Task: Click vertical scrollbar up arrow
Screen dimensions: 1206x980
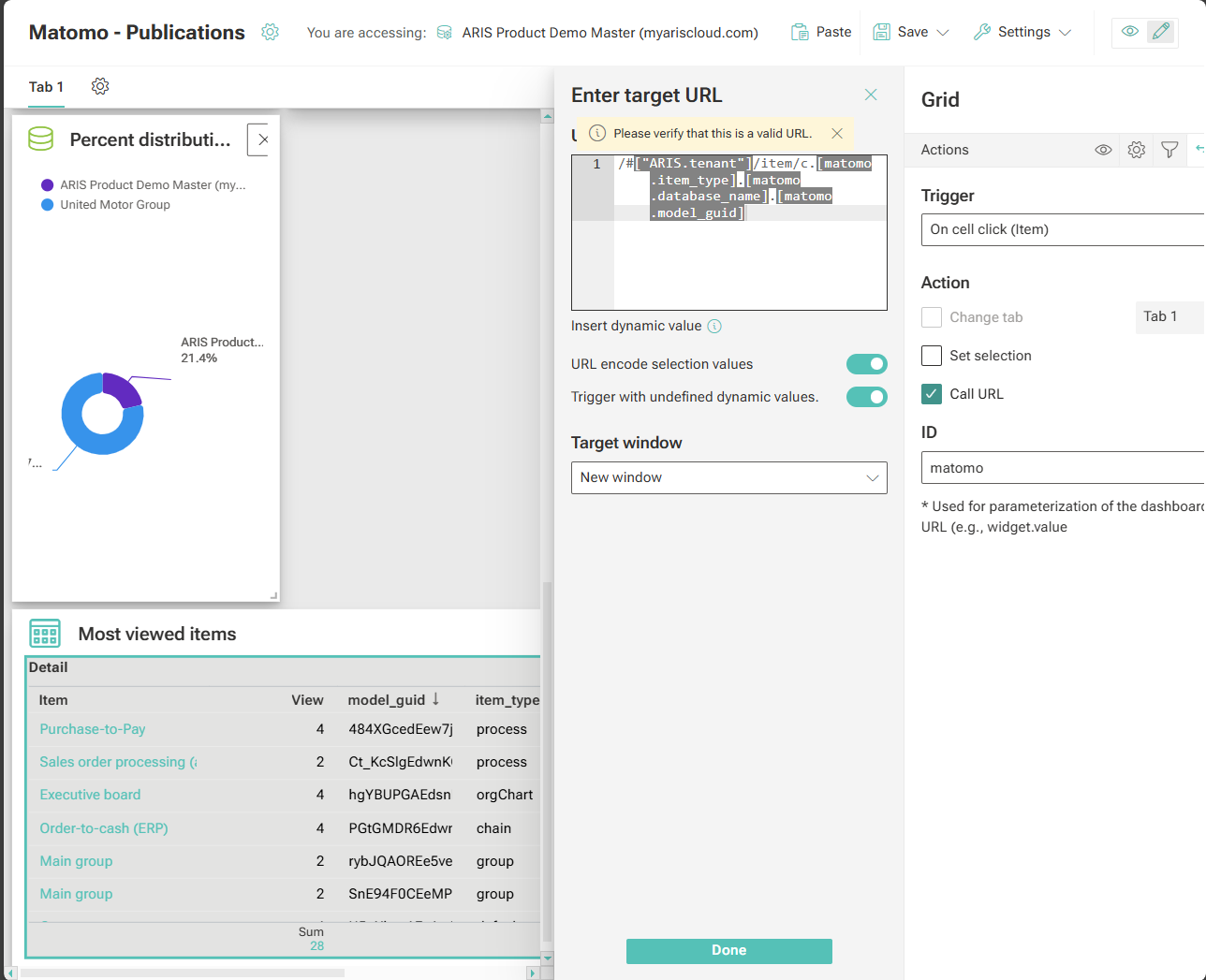Action: click(548, 116)
